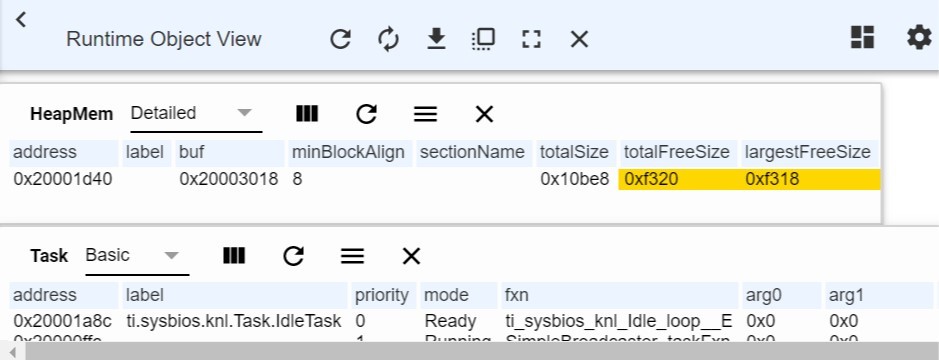Switch the view to fullscreen
Viewport: 939px width, 360px height.
pyautogui.click(x=531, y=40)
